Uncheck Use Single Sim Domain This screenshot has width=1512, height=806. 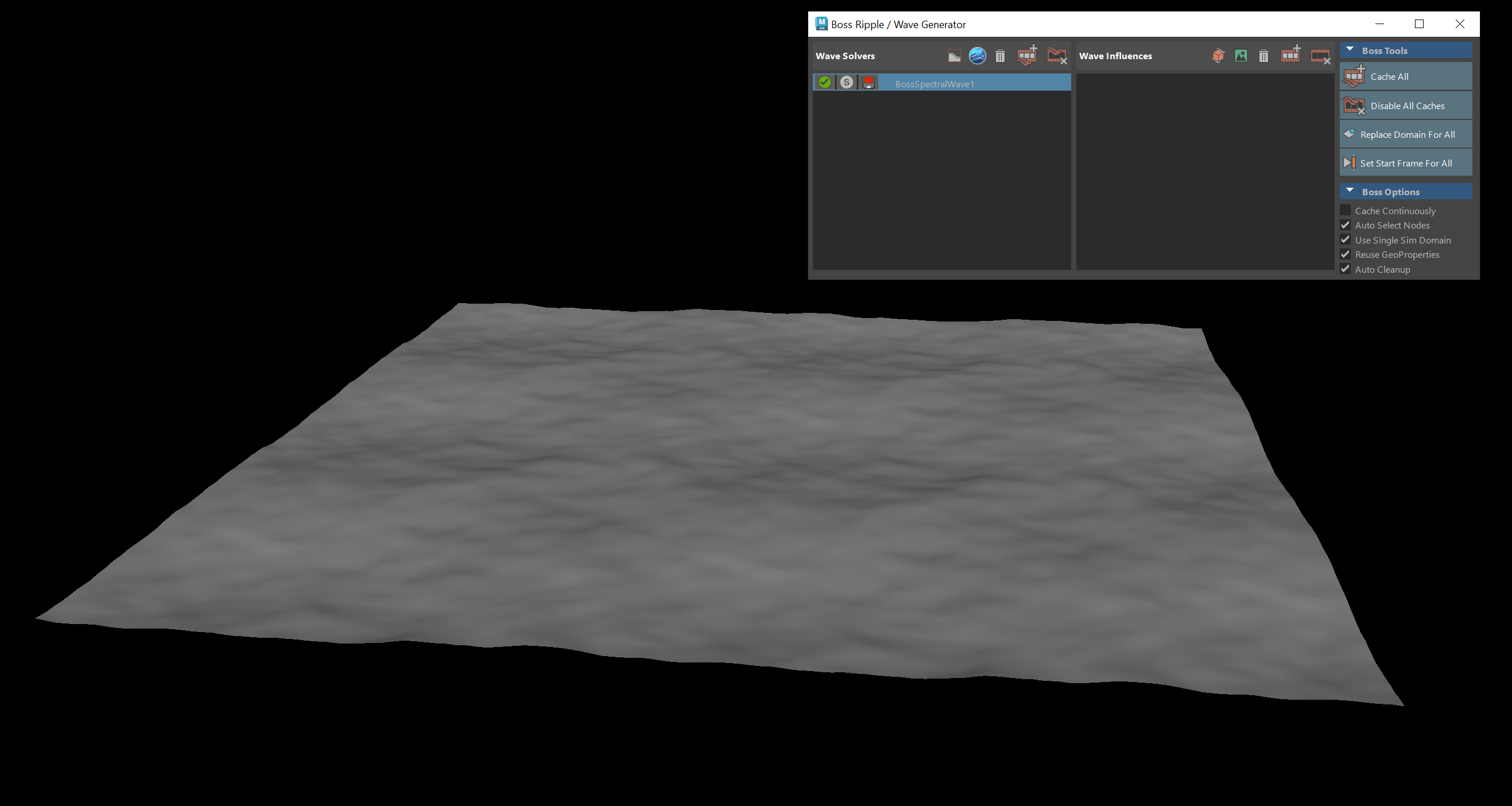1346,239
